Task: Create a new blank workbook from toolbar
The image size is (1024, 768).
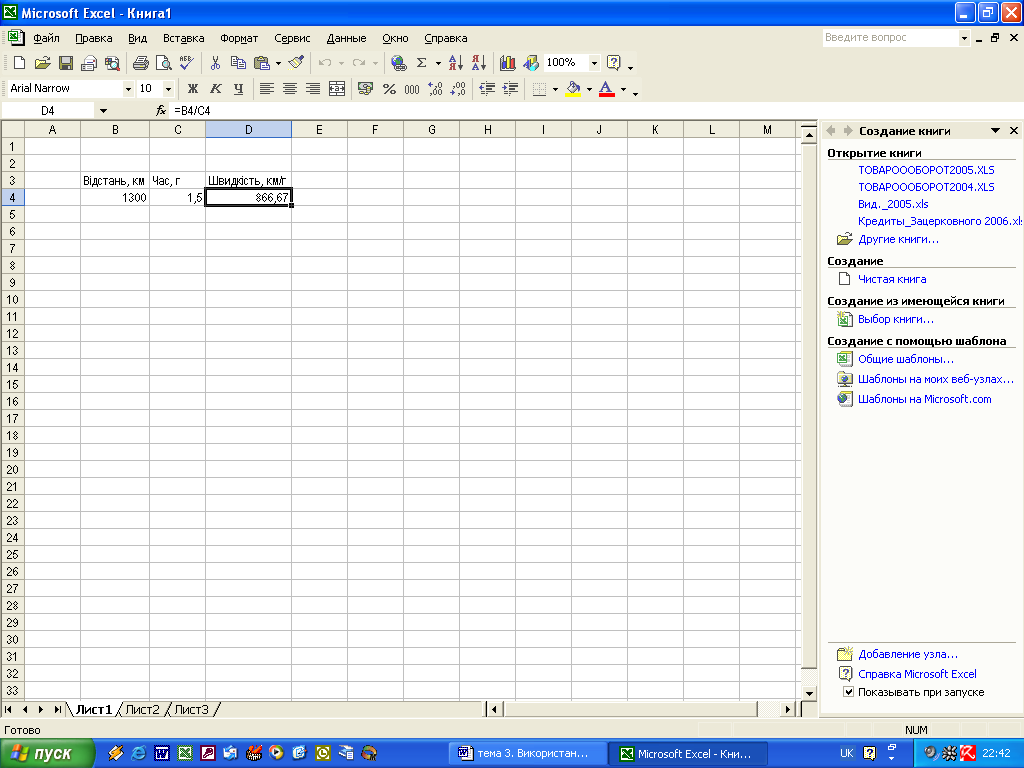Action: tap(19, 63)
